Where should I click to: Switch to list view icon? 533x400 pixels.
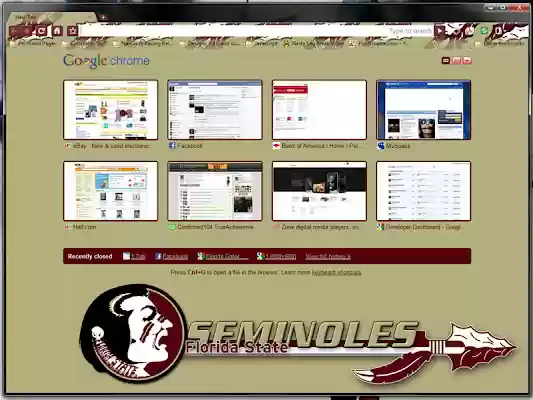point(457,60)
